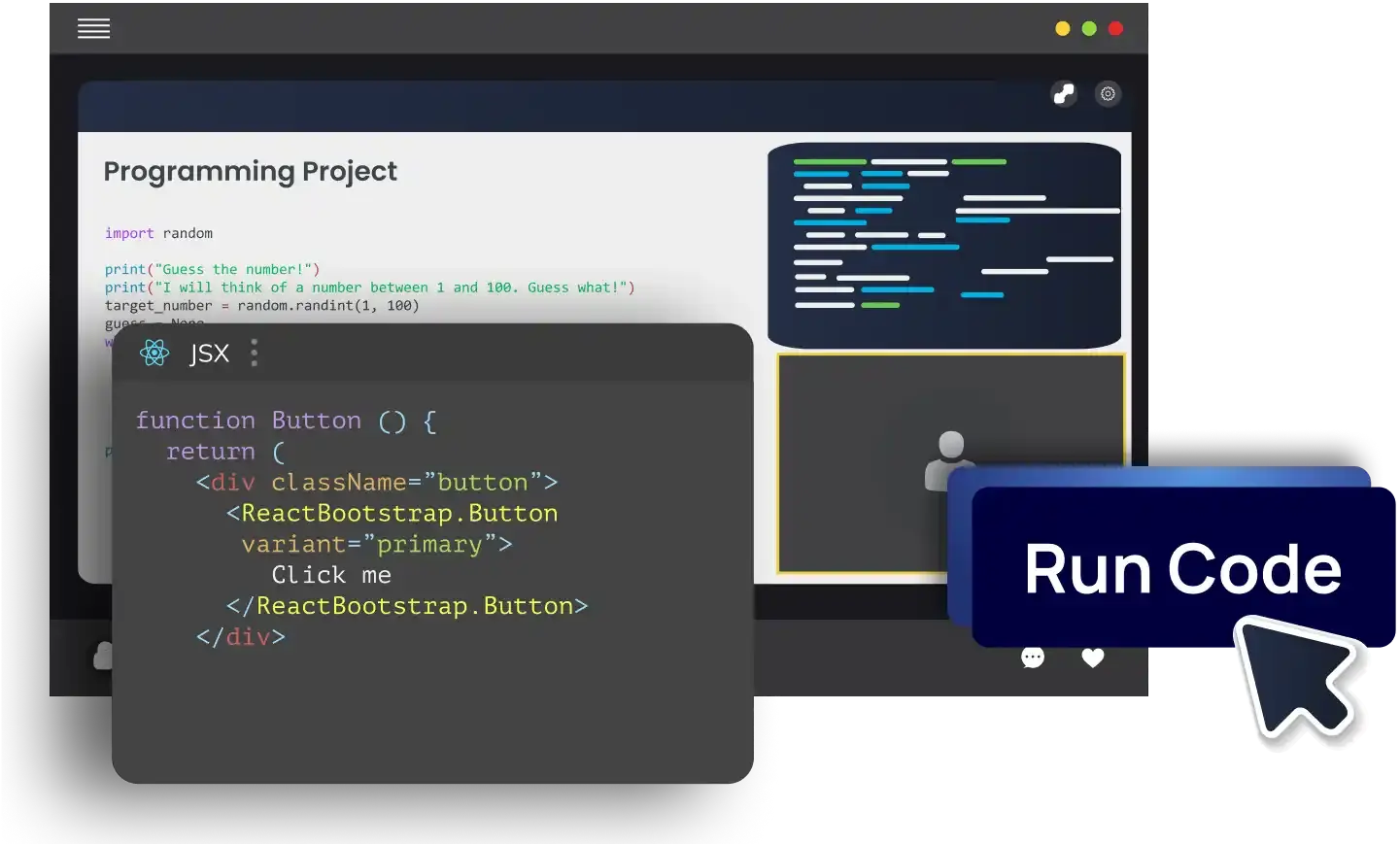Select the JSX tab label

(x=209, y=353)
